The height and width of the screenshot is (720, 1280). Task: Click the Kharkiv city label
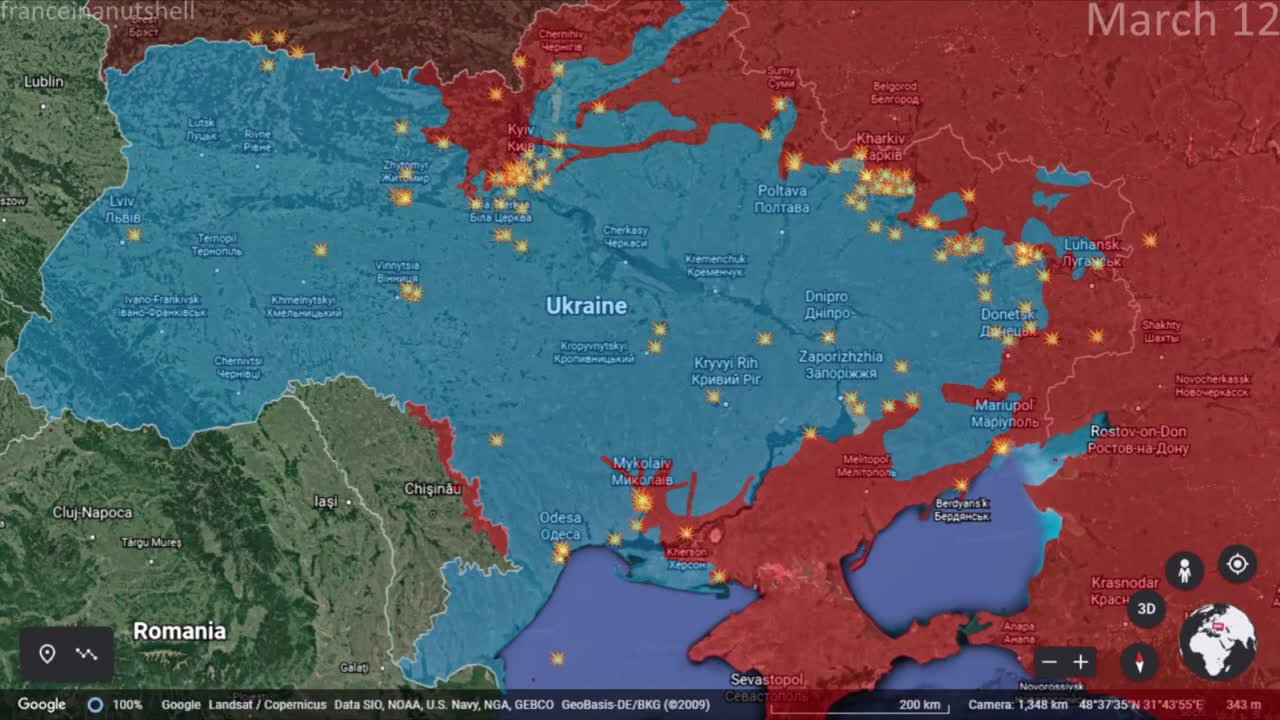tap(880, 146)
